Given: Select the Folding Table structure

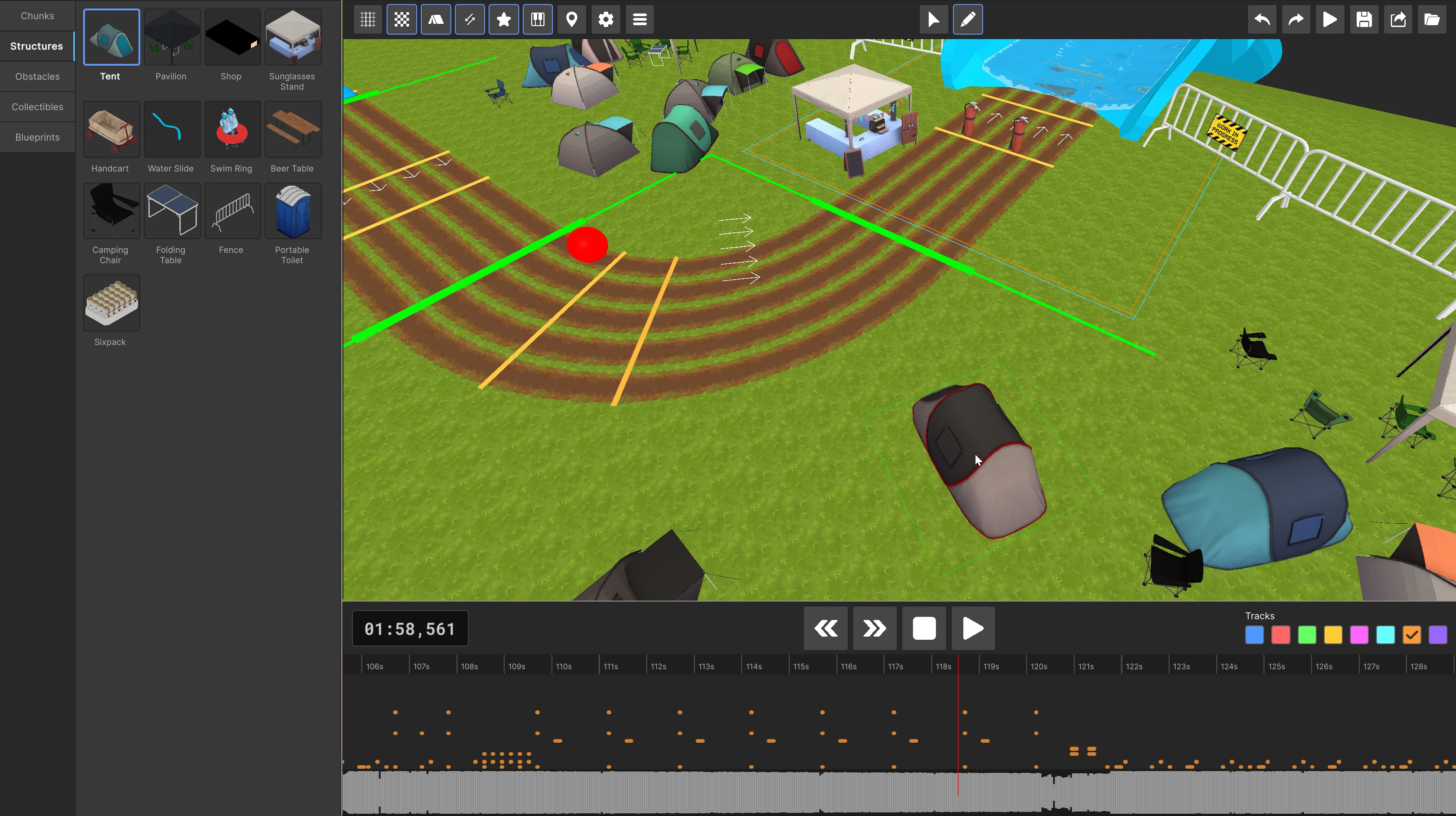Looking at the screenshot, I should pos(172,211).
